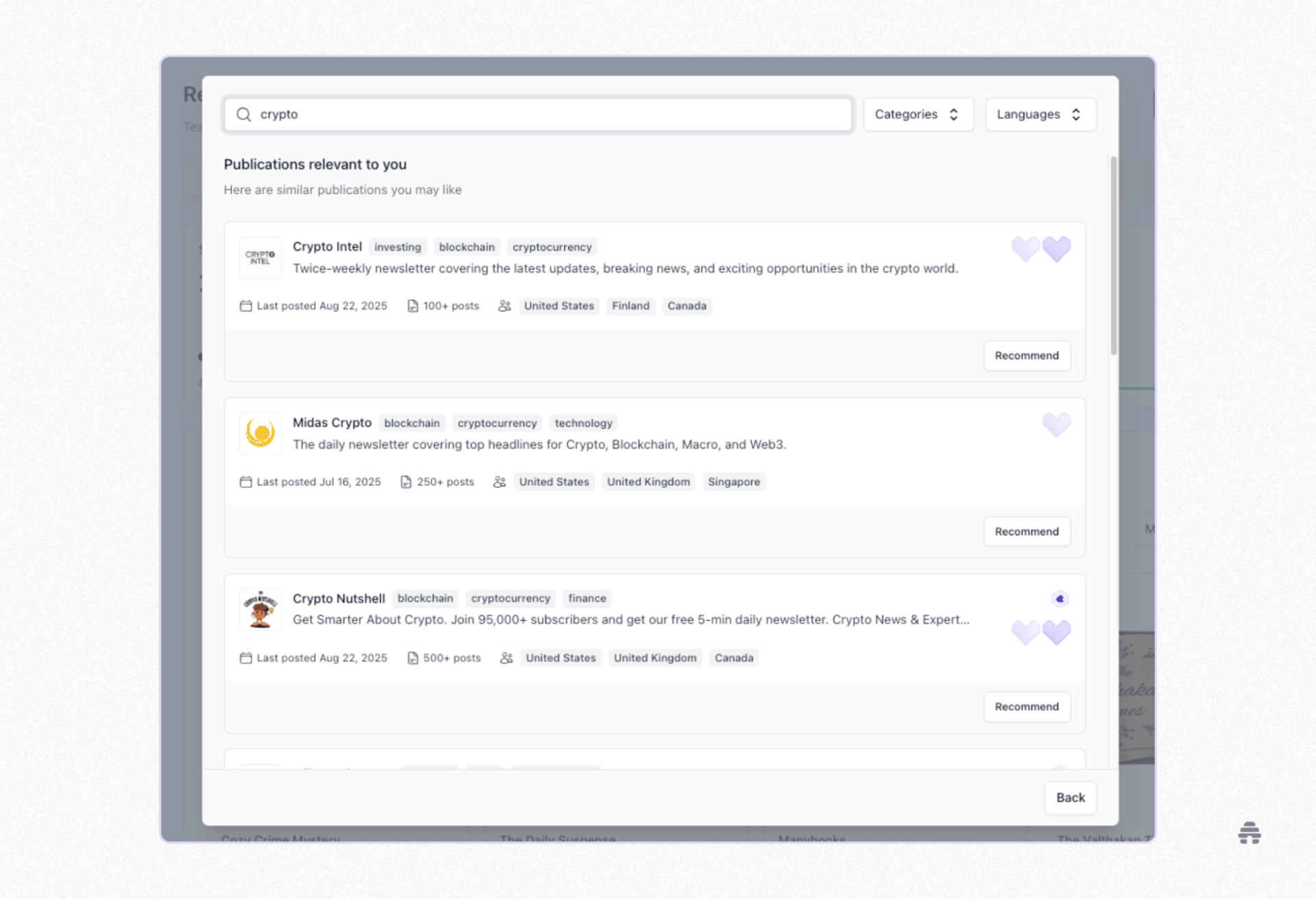
Task: Recommend the Crypto Intel publication
Action: click(x=1026, y=356)
